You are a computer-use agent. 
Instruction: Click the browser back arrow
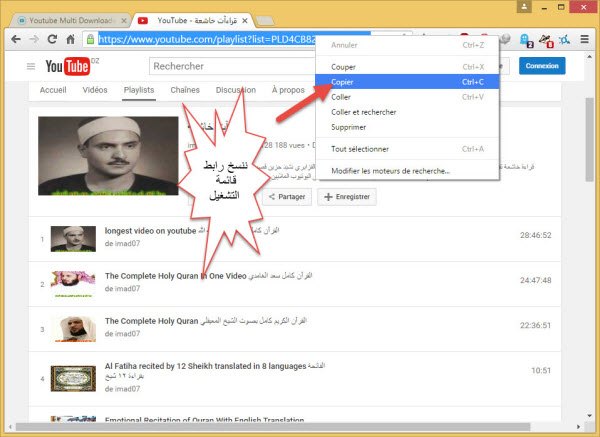click(x=16, y=39)
